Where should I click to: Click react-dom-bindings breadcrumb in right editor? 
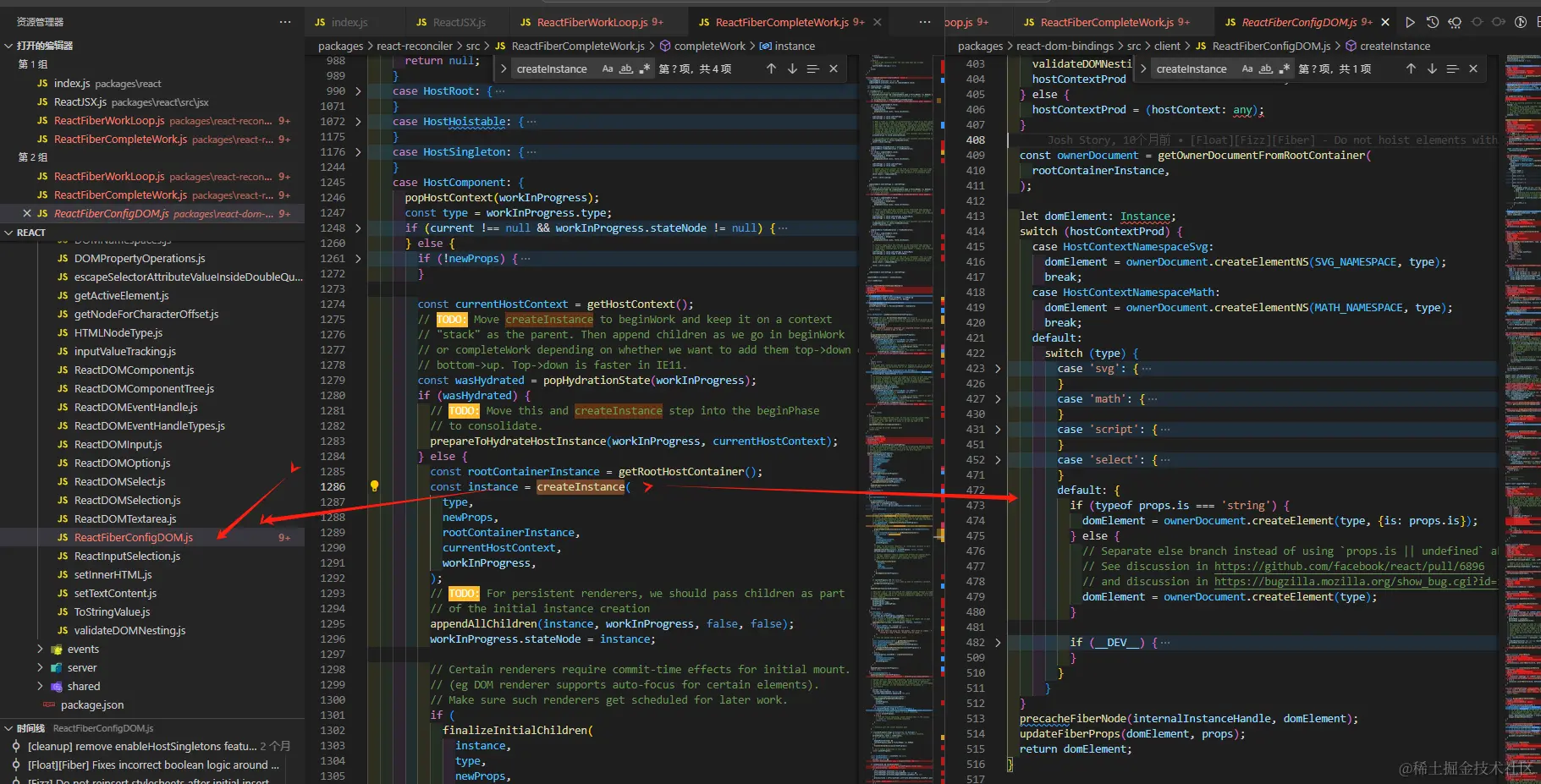(x=1065, y=47)
